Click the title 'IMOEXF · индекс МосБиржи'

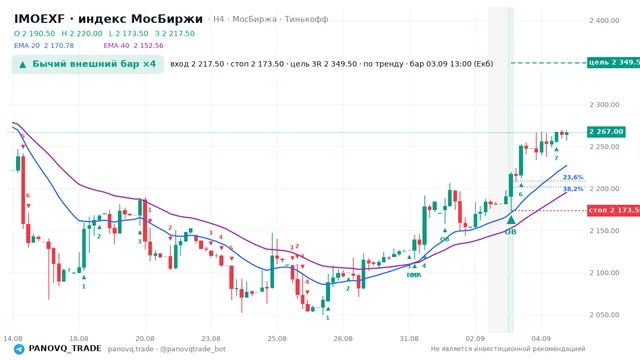pyautogui.click(x=108, y=19)
